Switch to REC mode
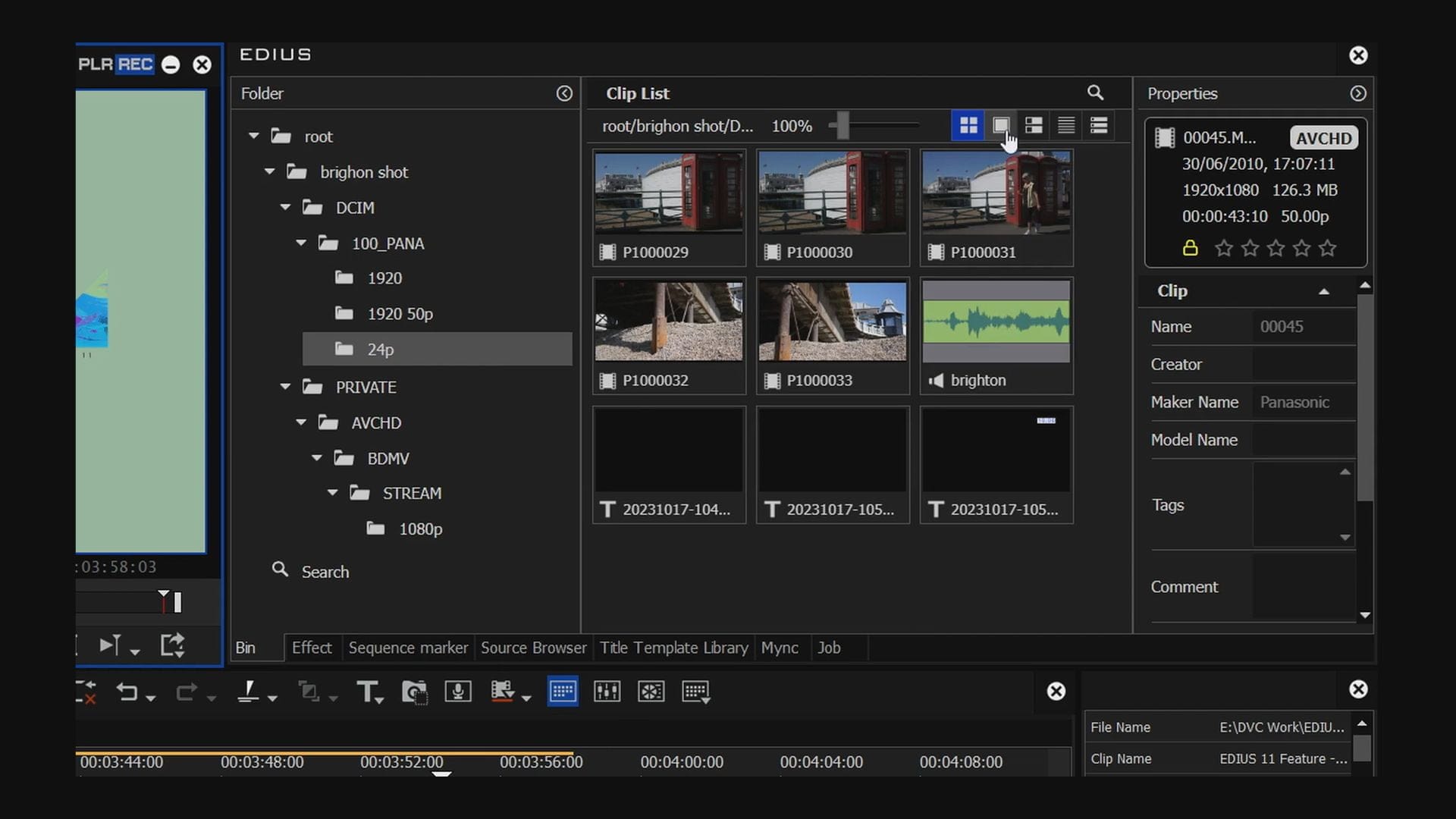The height and width of the screenshot is (819, 1456). pyautogui.click(x=135, y=64)
